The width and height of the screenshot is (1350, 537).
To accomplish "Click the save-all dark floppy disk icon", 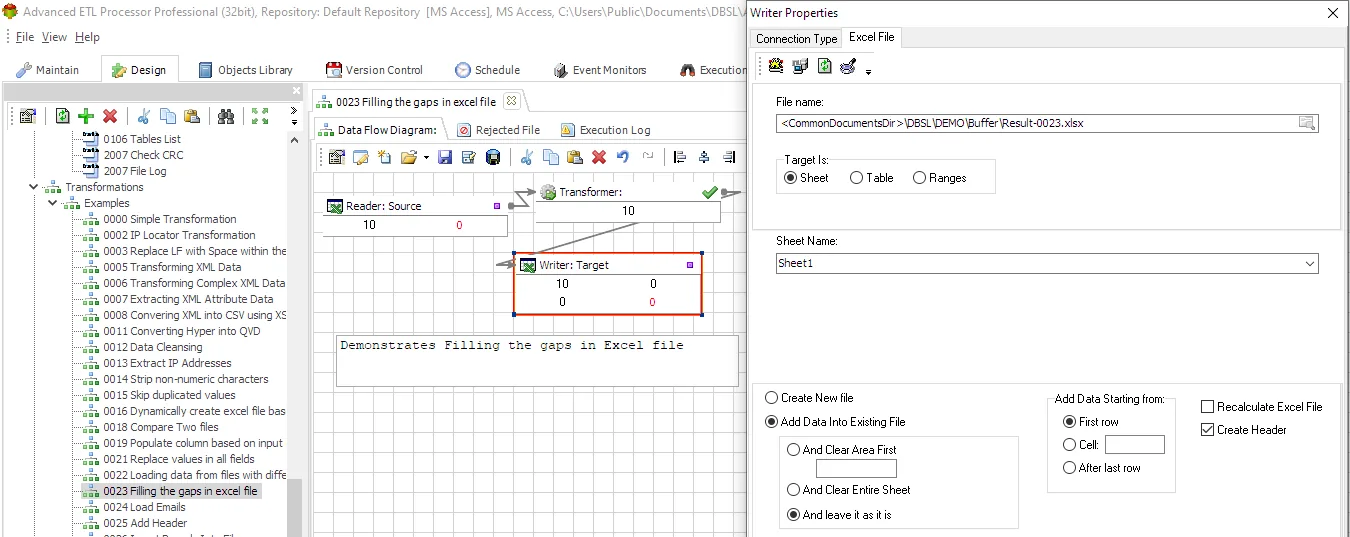I will click(493, 157).
